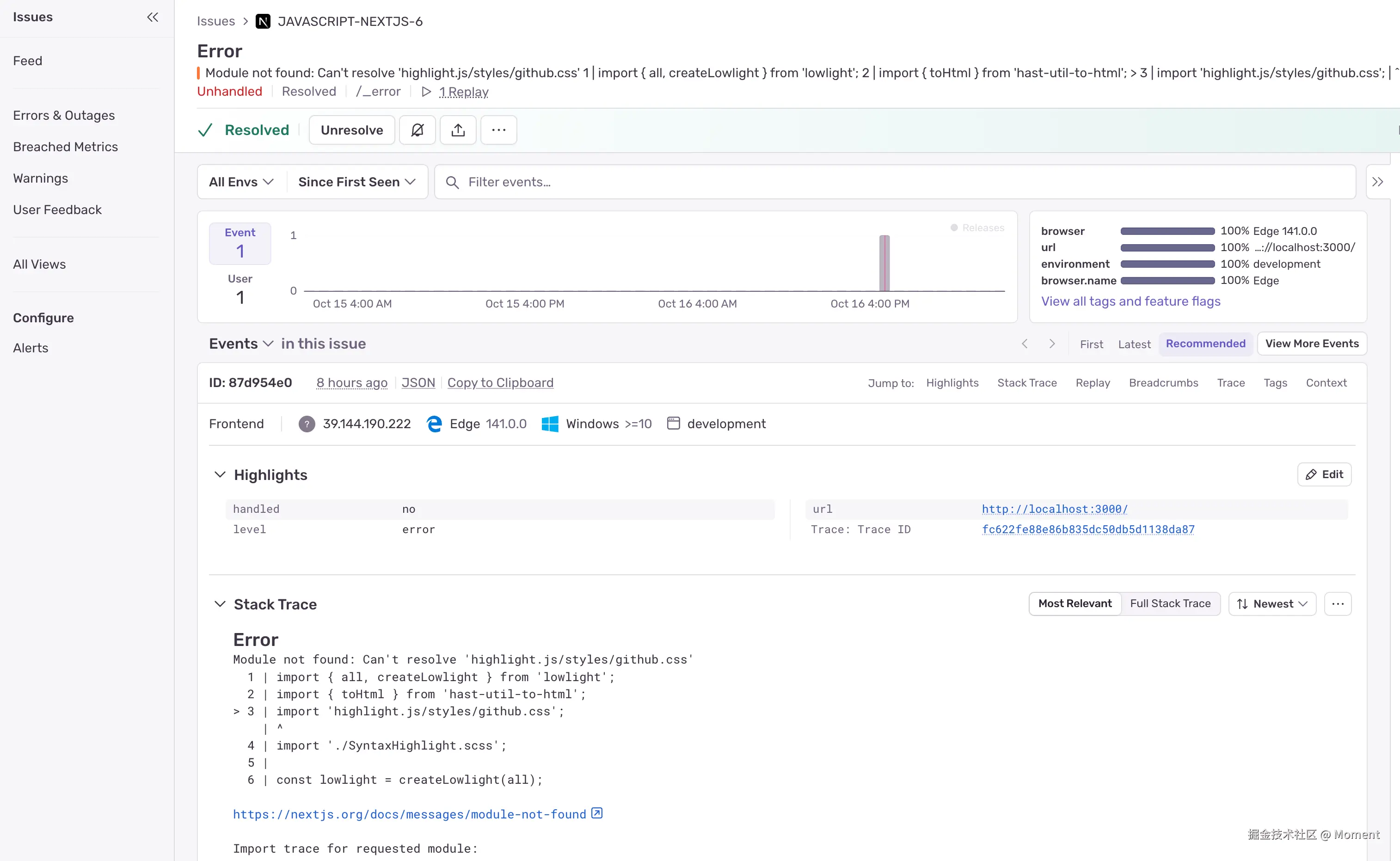Click the Unresolve button
Viewport: 1400px width, 861px height.
(351, 130)
